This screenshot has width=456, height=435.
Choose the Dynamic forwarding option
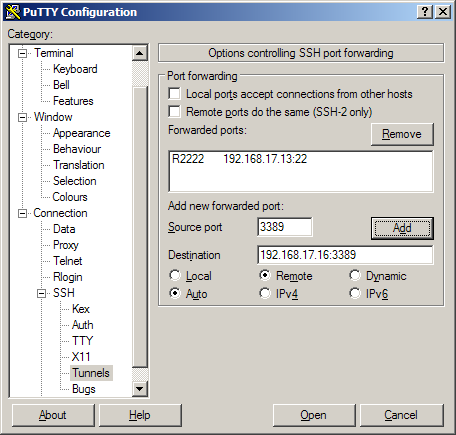coord(355,275)
